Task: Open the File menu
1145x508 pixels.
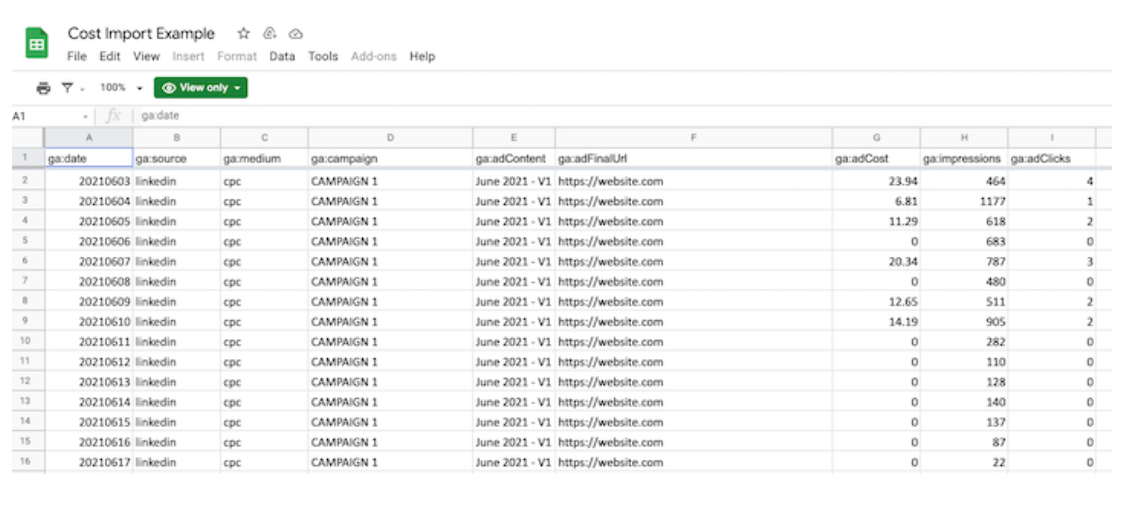Action: point(77,57)
